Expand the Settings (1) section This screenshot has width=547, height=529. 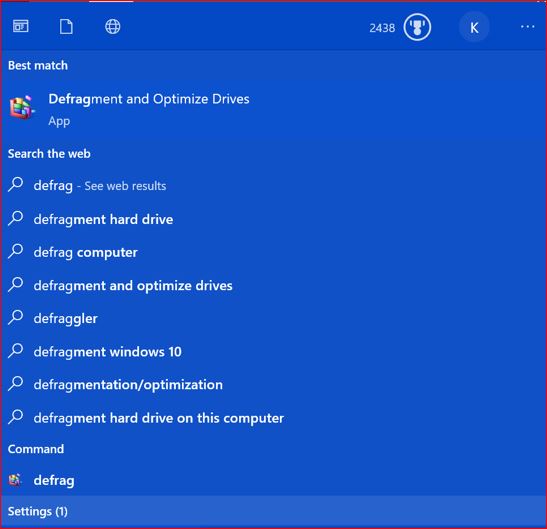point(274,511)
